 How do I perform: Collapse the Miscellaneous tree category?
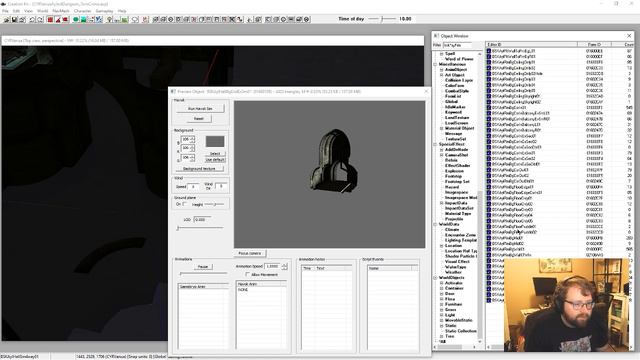click(x=436, y=64)
